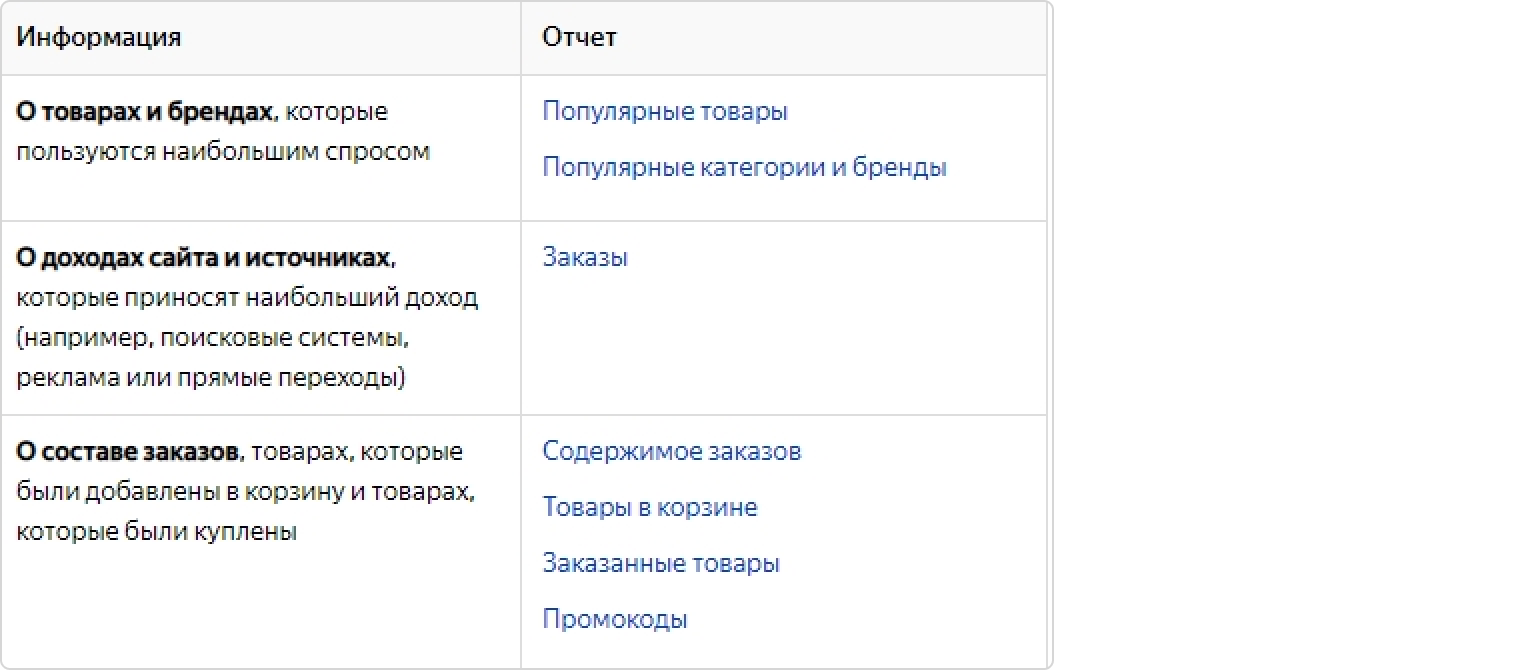
Task: Click bold text О составе заказов
Action: pos(129,451)
